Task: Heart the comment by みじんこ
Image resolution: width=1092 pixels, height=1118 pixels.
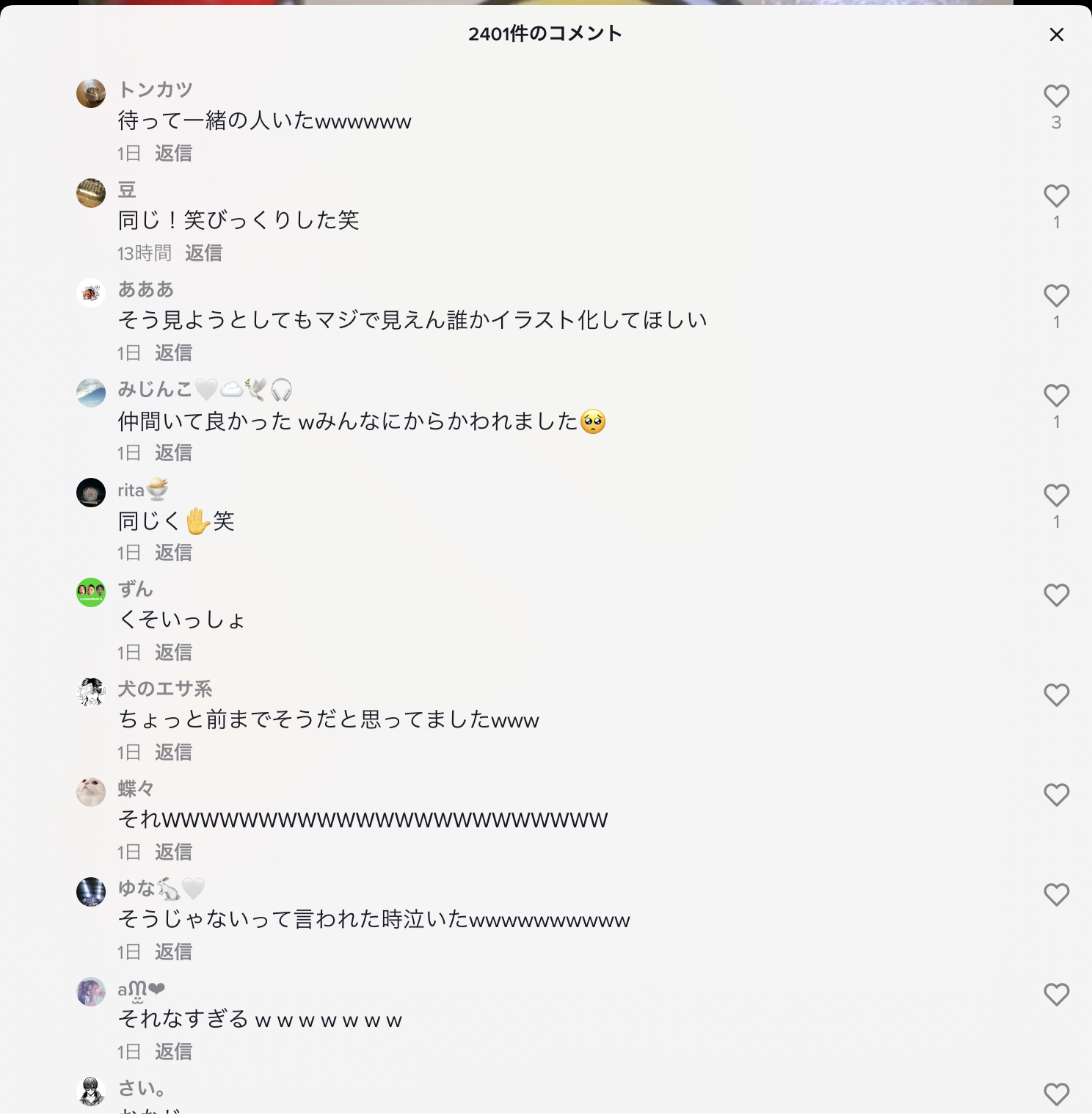Action: [x=1056, y=396]
